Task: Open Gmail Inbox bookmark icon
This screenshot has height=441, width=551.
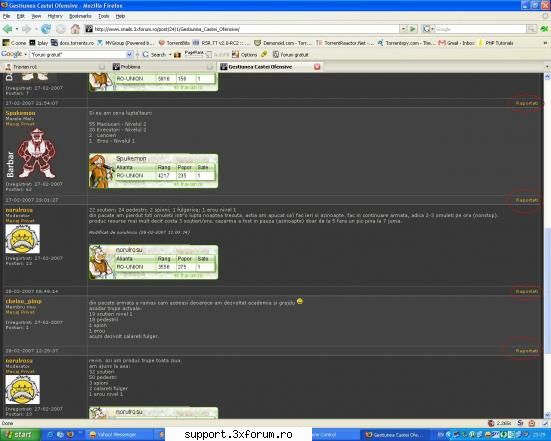Action: [x=442, y=43]
